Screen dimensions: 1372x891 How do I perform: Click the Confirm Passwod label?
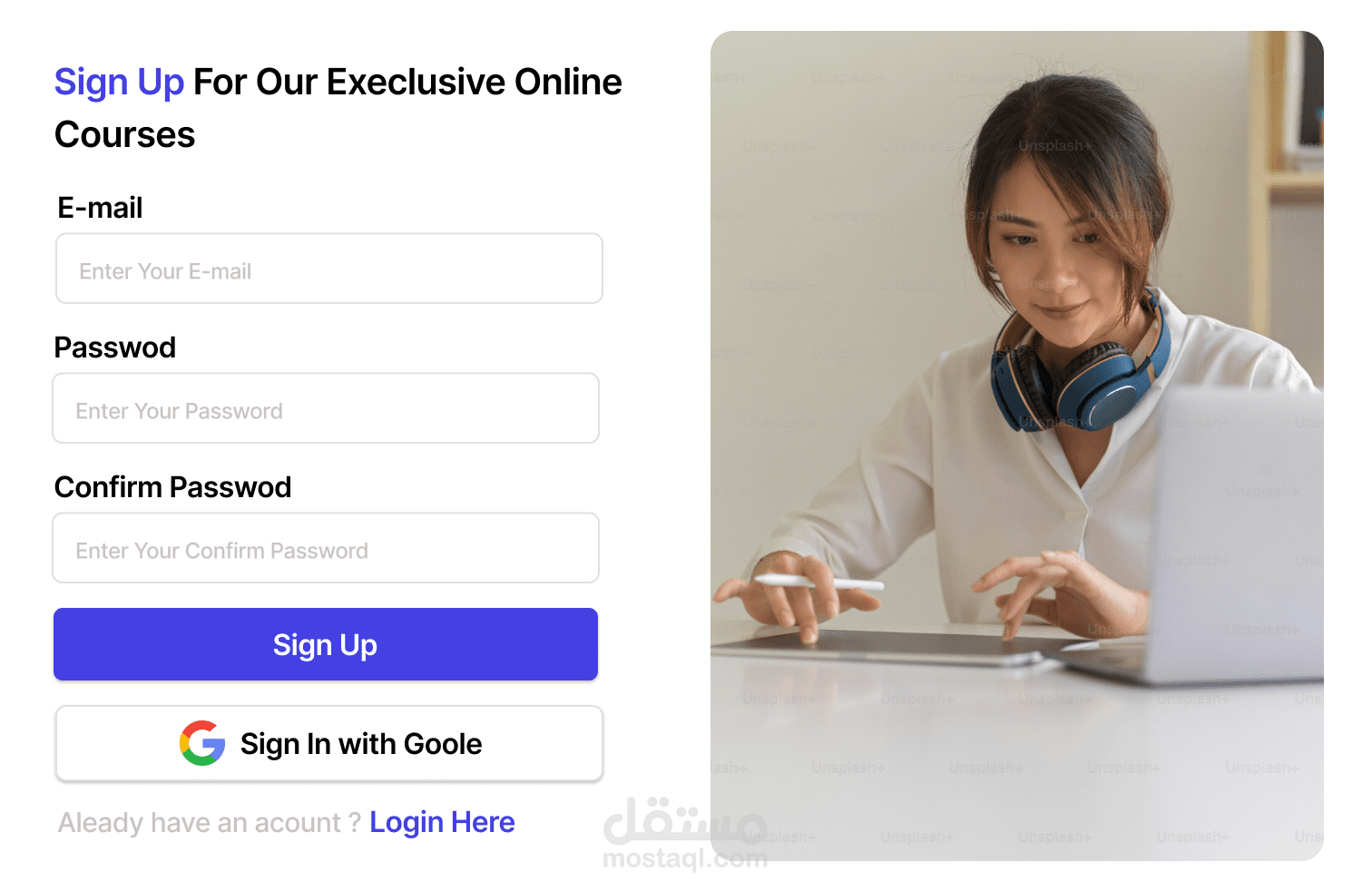(x=173, y=487)
